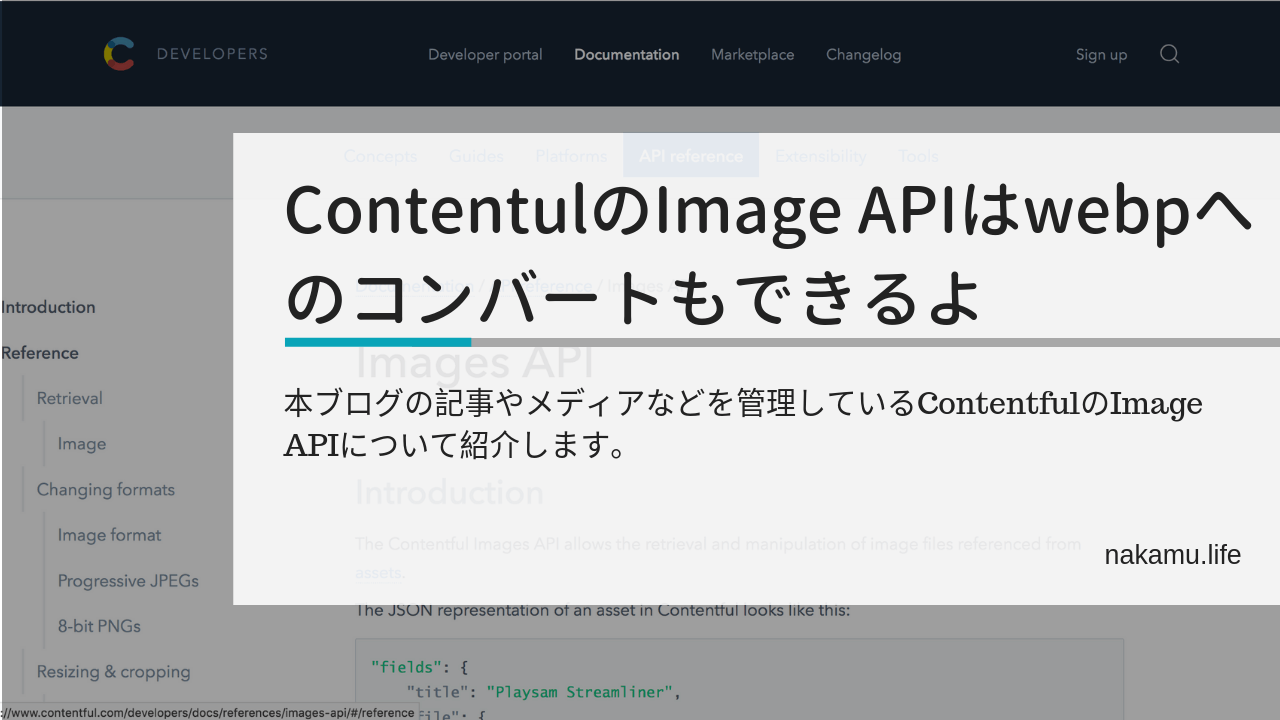Image resolution: width=1280 pixels, height=720 pixels.
Task: Click the Sign up link
Action: [1101, 55]
